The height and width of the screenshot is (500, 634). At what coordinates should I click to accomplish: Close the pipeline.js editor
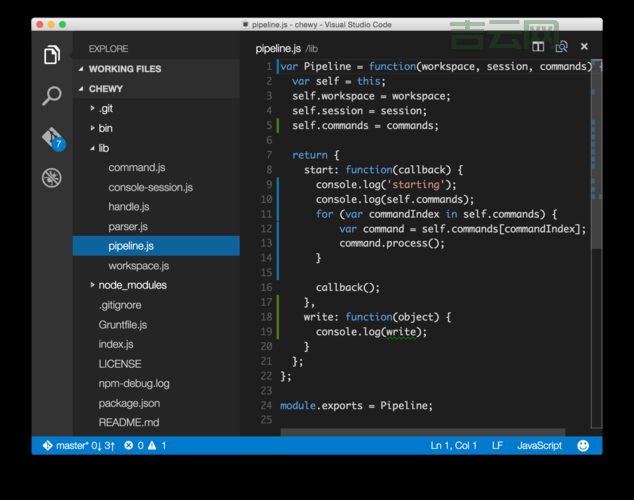tap(584, 47)
